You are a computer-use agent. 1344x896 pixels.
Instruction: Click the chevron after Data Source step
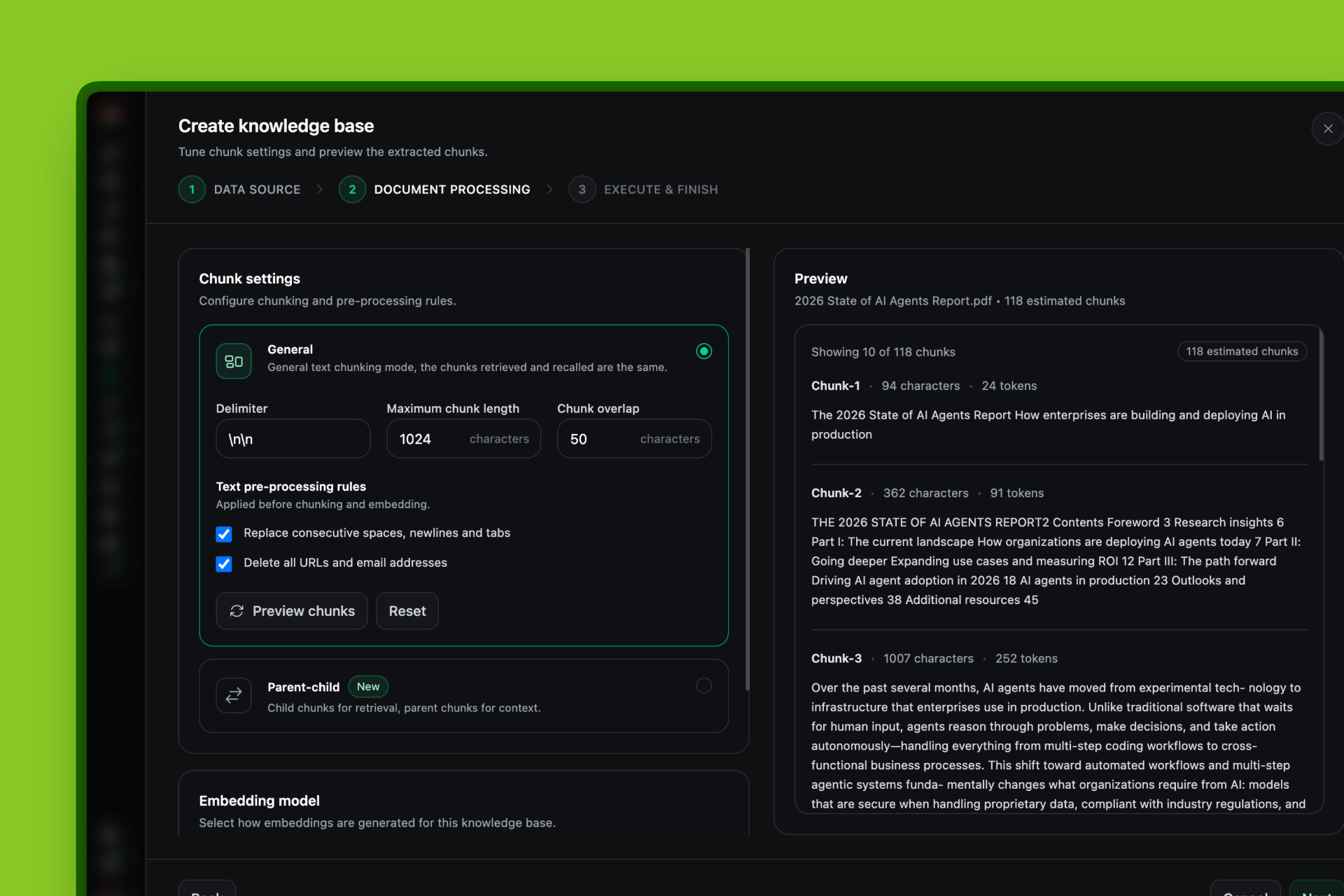(320, 190)
